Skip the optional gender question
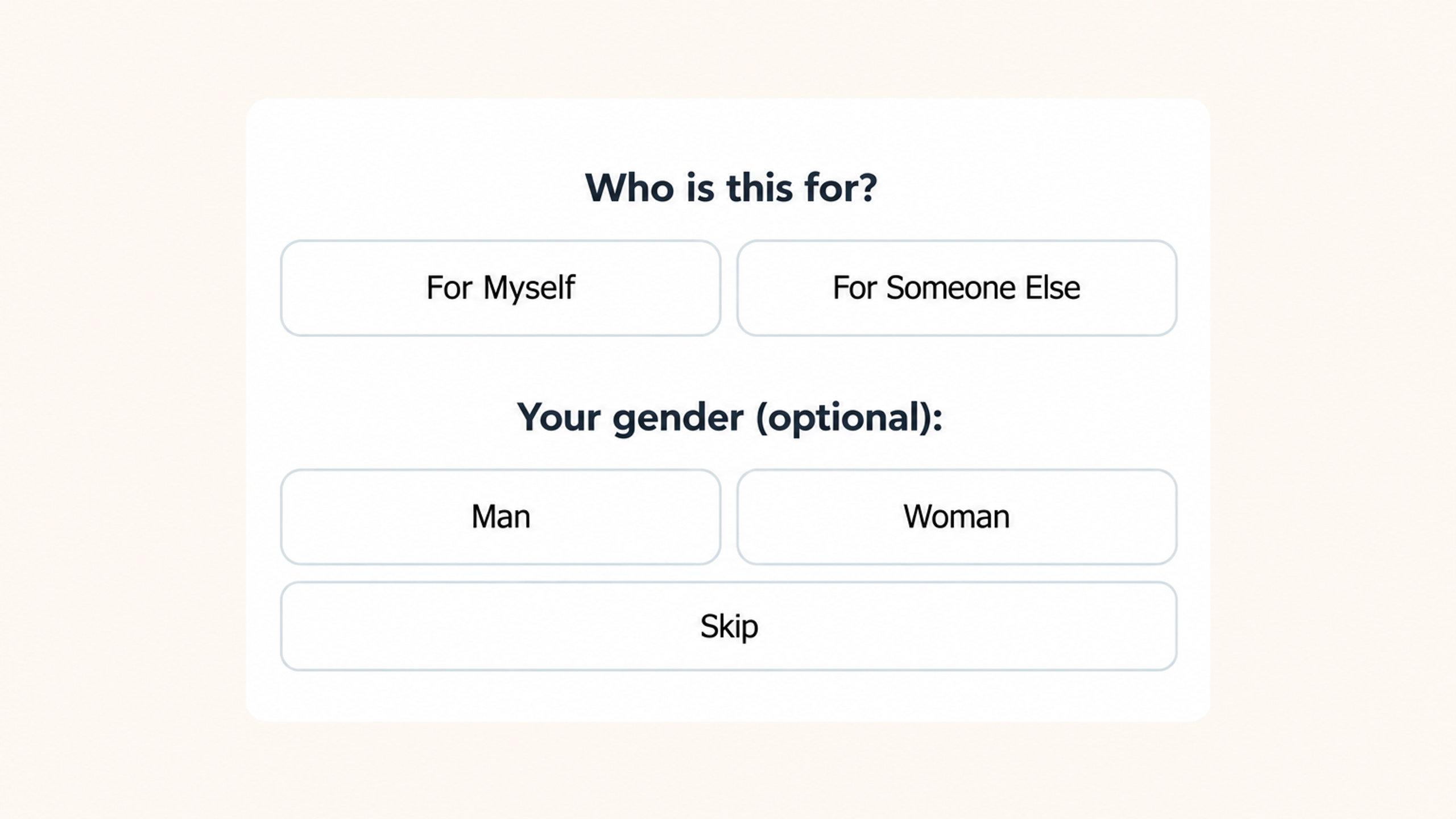Screen dimensions: 1456x819 coord(729,626)
